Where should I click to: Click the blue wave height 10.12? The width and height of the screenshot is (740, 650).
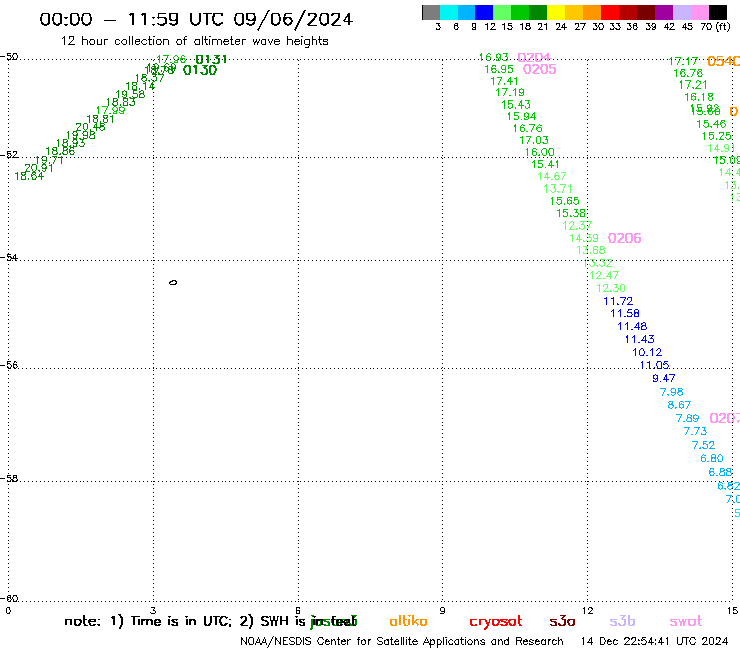click(647, 352)
